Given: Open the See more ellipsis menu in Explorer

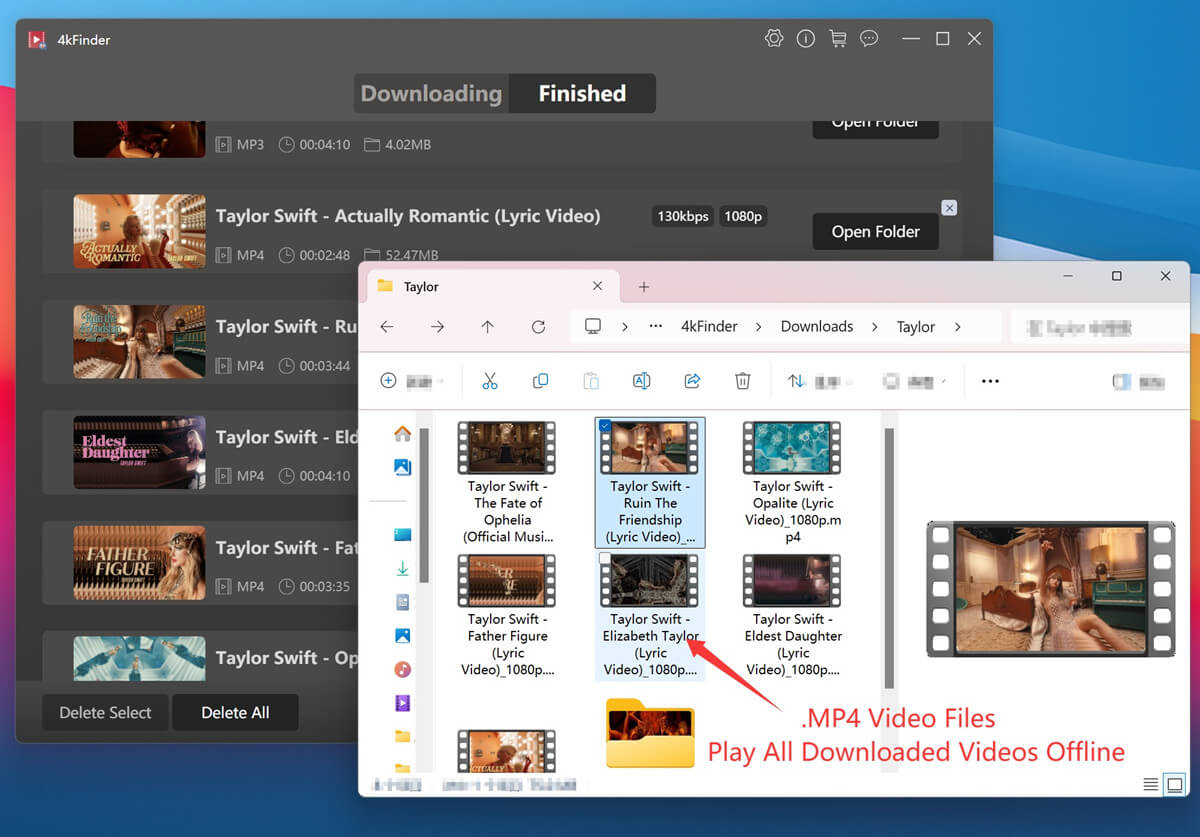Looking at the screenshot, I should pos(989,381).
